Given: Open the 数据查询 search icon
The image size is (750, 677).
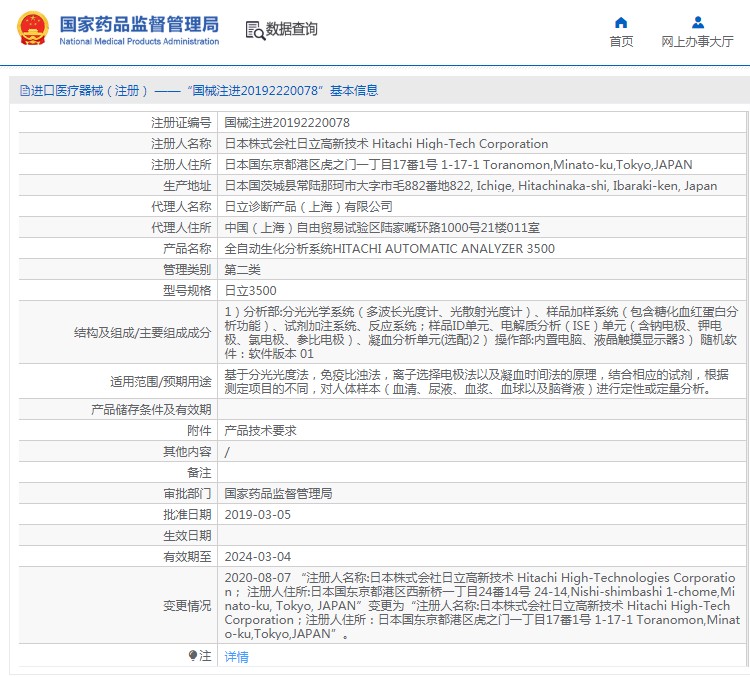Looking at the screenshot, I should tap(255, 31).
